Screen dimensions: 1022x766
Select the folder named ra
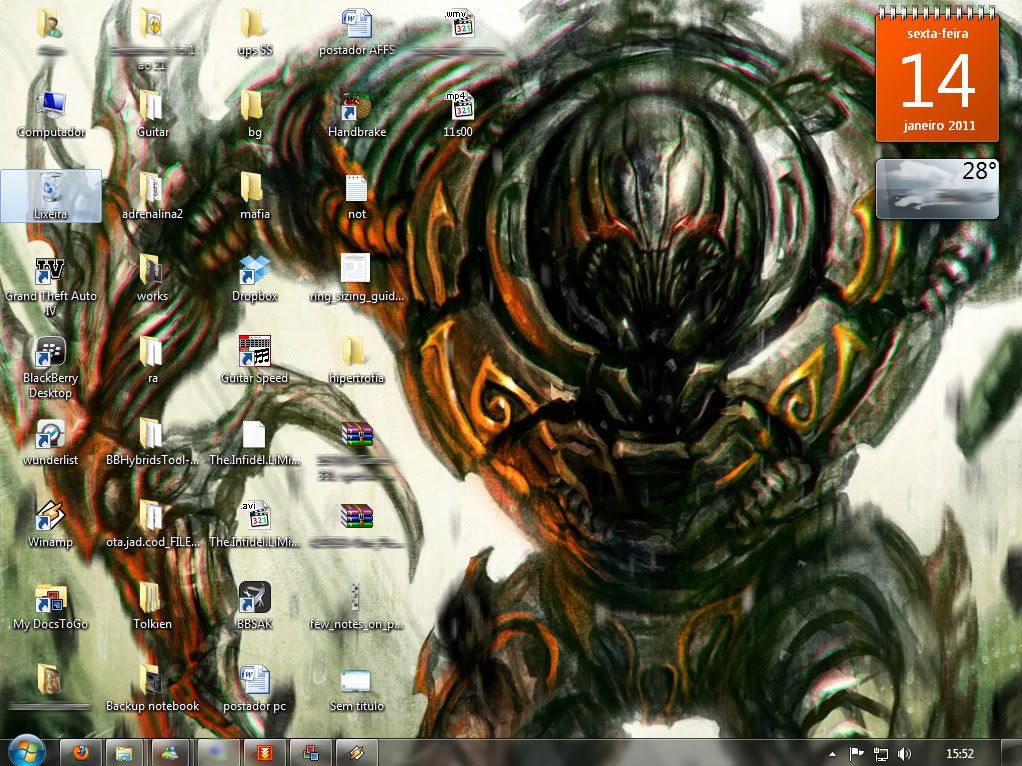(x=153, y=361)
